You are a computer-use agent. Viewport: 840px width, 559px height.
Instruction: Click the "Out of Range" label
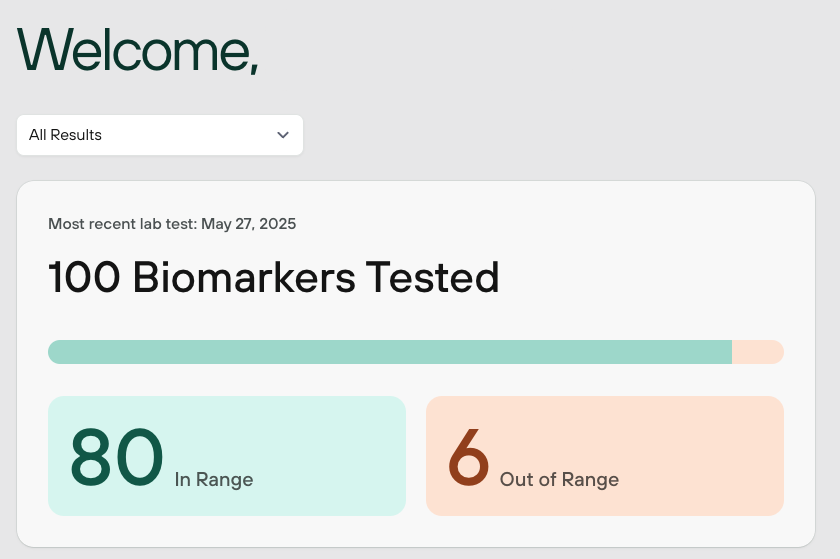(x=559, y=480)
